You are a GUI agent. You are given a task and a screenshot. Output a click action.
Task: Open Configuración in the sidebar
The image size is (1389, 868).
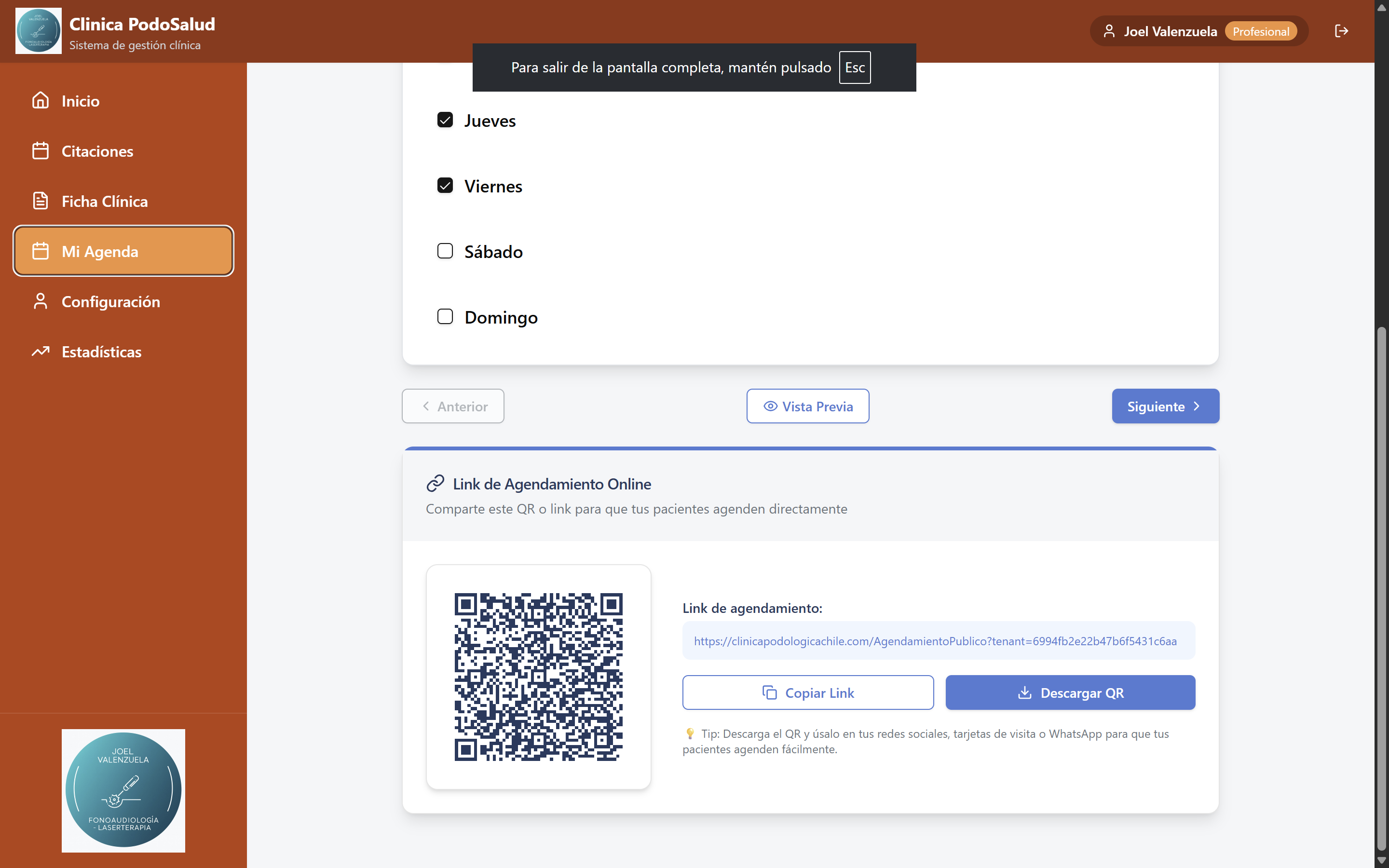pyautogui.click(x=123, y=301)
